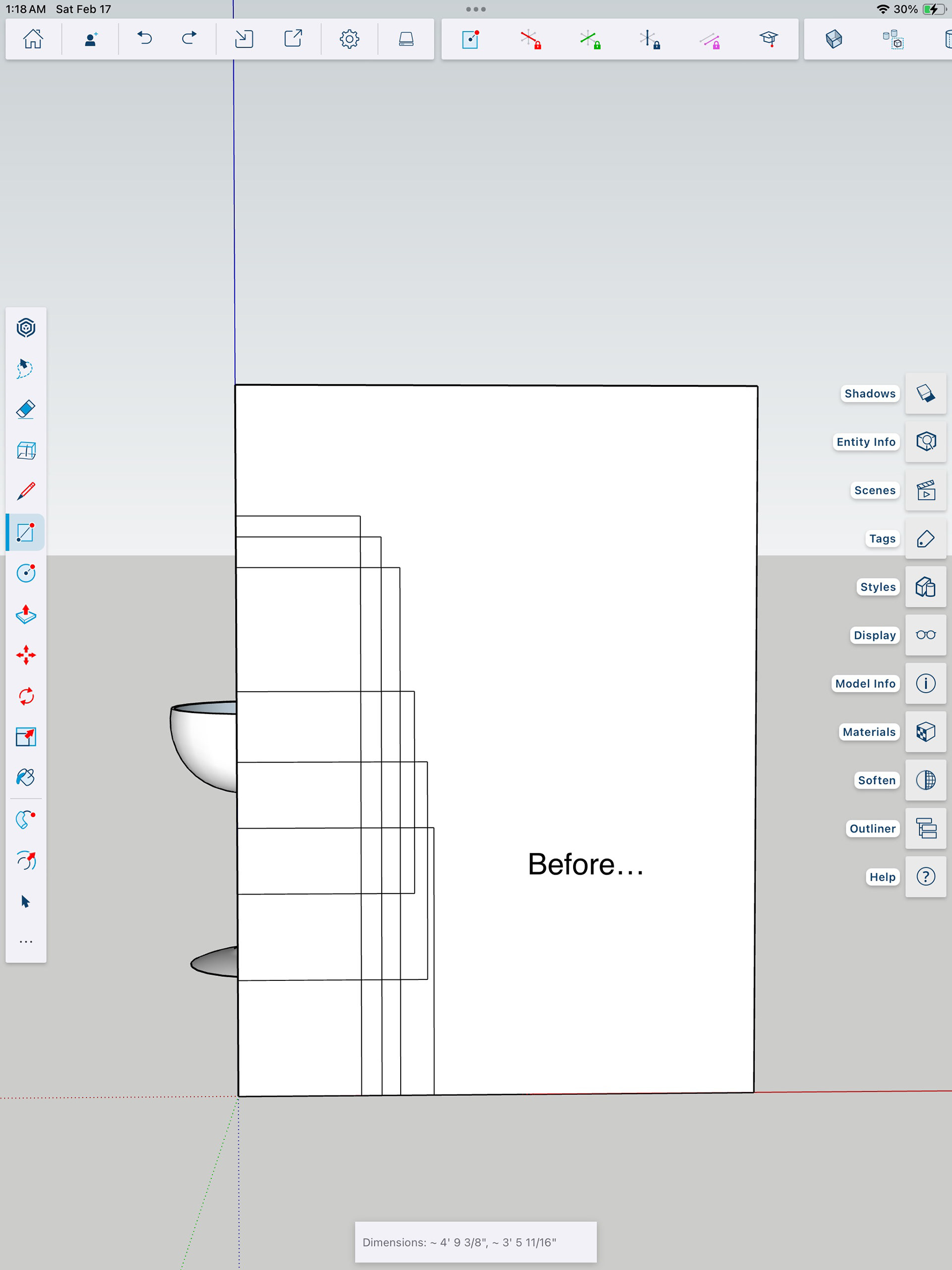
Task: Select the Rectangle tool
Action: coord(26,532)
